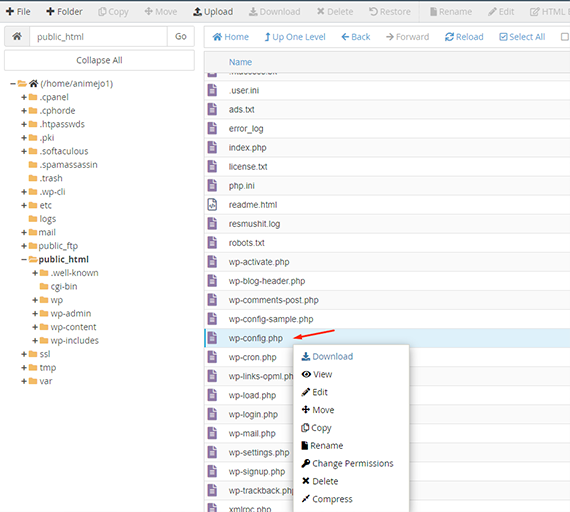Viewport: 570px width, 512px height.
Task: Navigate Forward
Action: click(407, 37)
